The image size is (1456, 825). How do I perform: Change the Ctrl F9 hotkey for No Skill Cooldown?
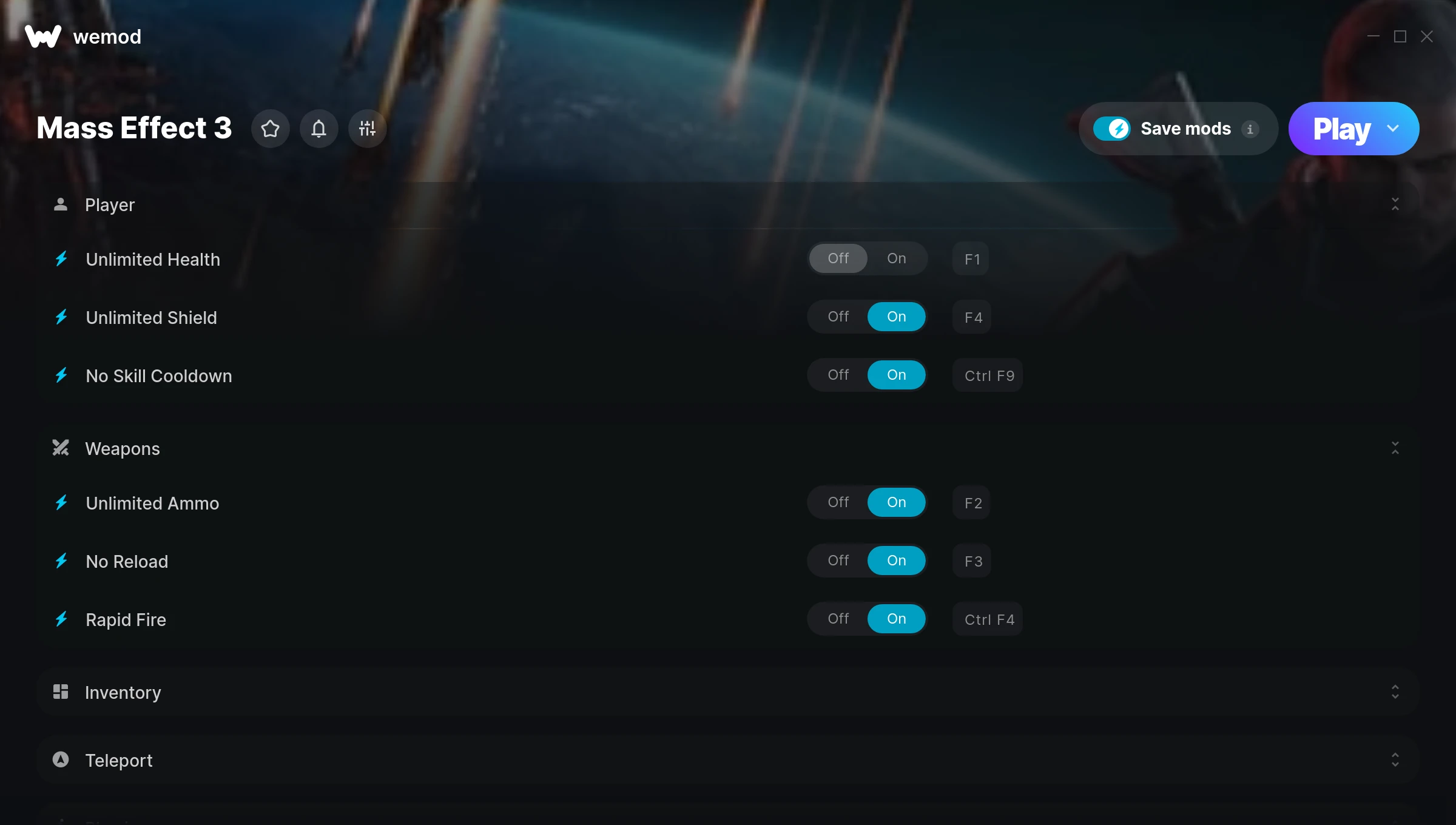click(x=989, y=375)
